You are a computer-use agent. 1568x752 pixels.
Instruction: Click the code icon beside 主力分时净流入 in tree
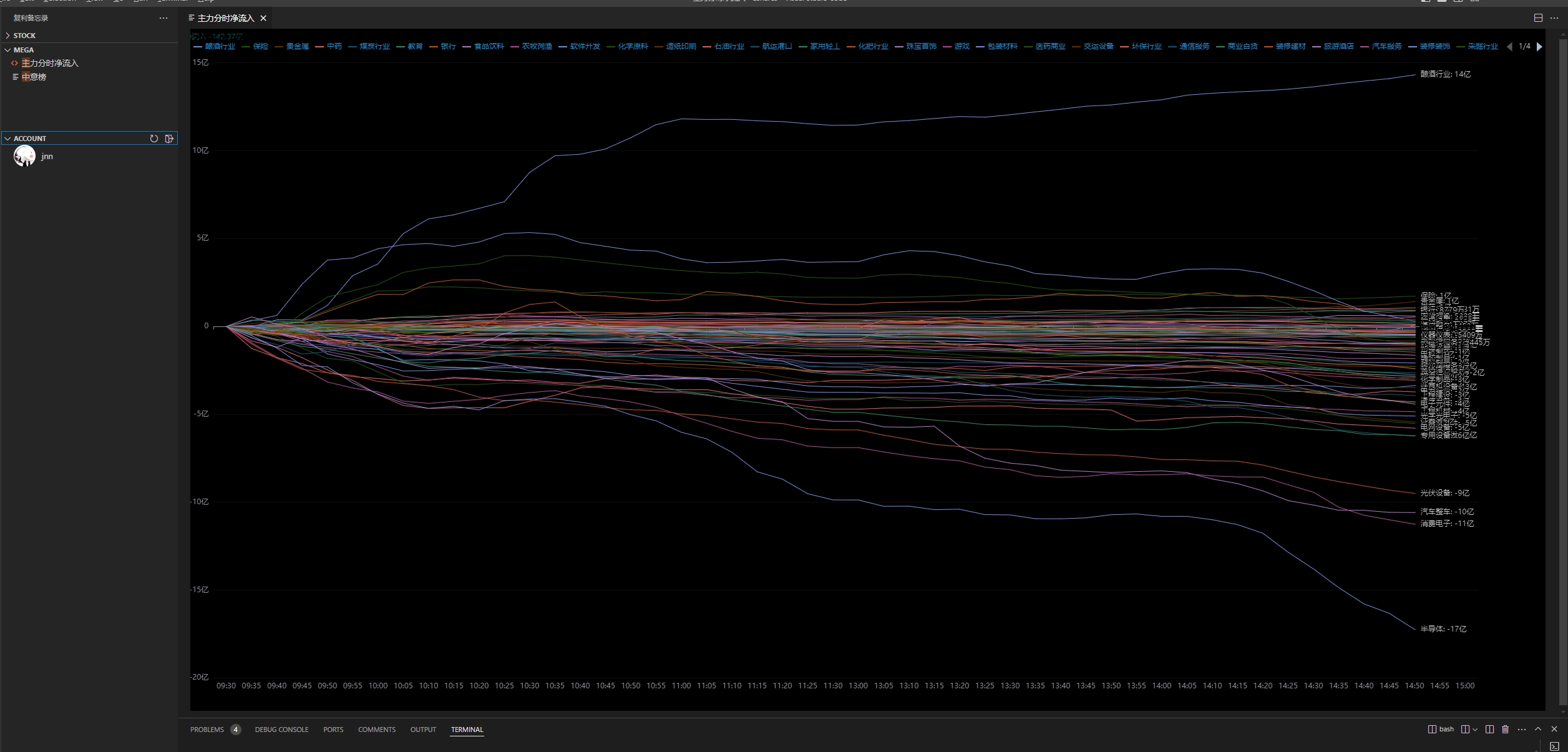(14, 63)
